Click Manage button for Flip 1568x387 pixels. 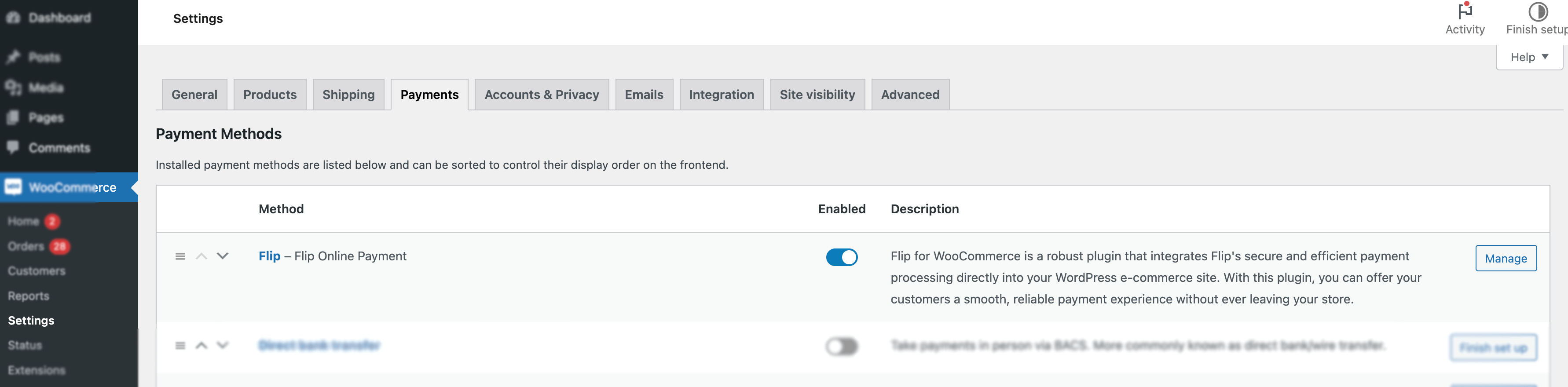1505,258
